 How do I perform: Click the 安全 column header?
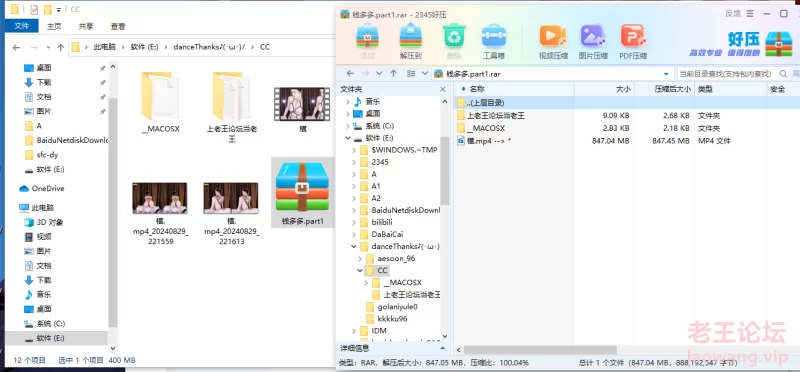pos(783,89)
